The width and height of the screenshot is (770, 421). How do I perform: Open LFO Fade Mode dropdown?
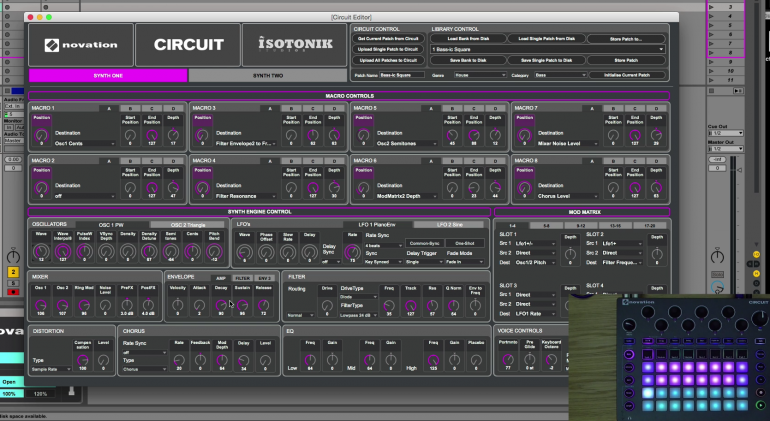tap(465, 262)
